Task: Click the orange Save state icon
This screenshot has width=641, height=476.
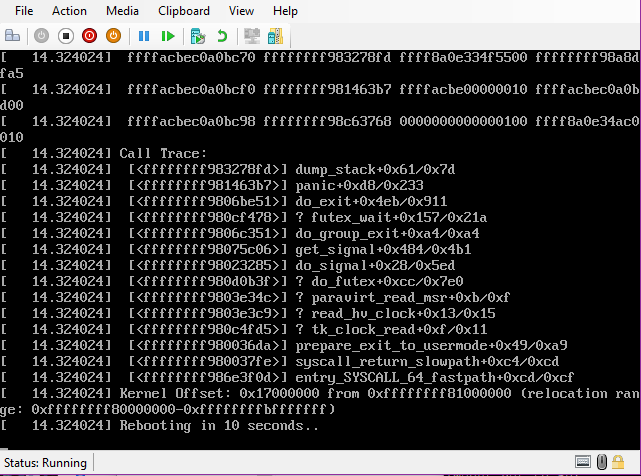Action: pos(113,36)
